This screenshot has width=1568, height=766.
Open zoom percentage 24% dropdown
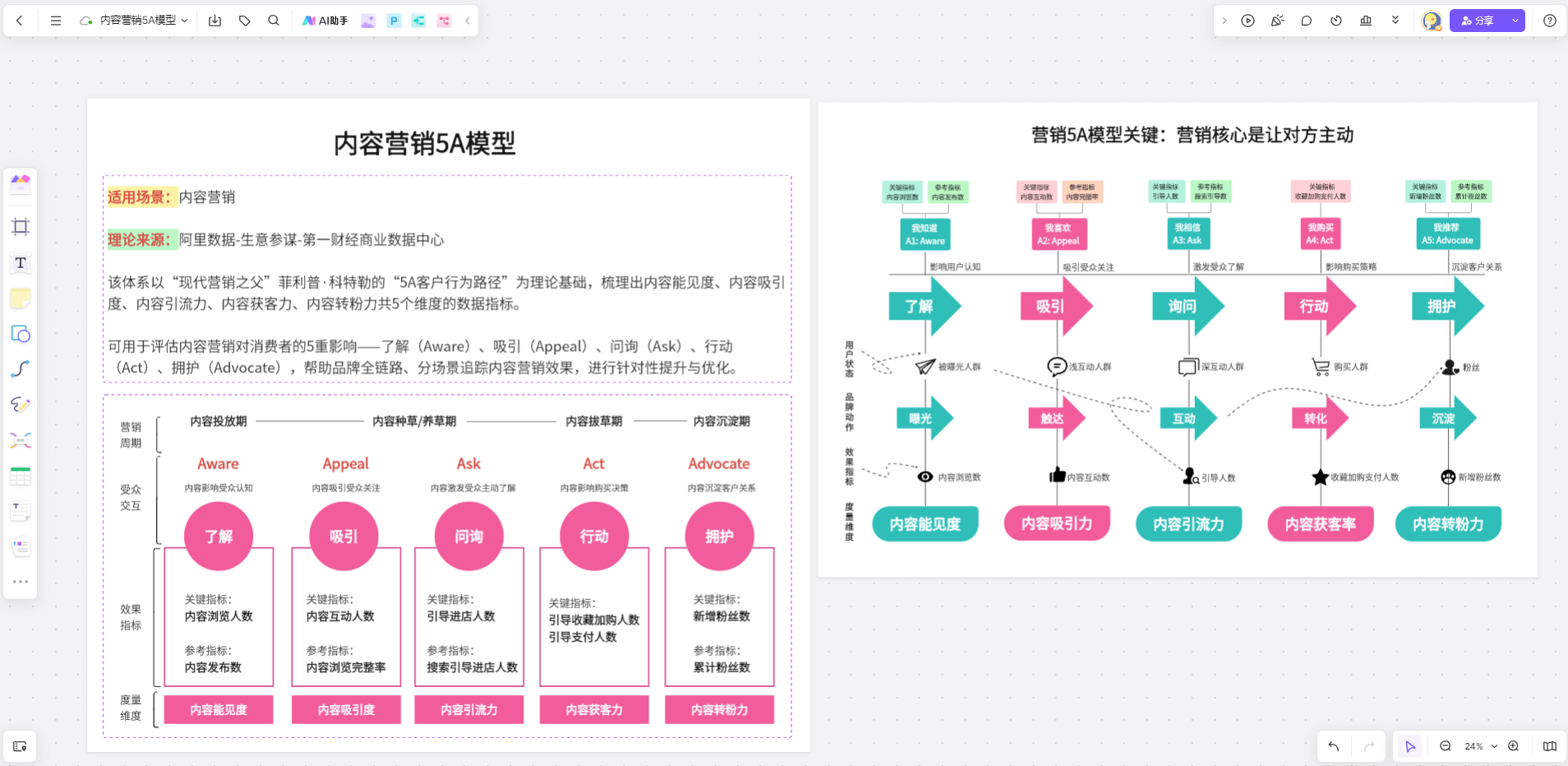click(1481, 746)
